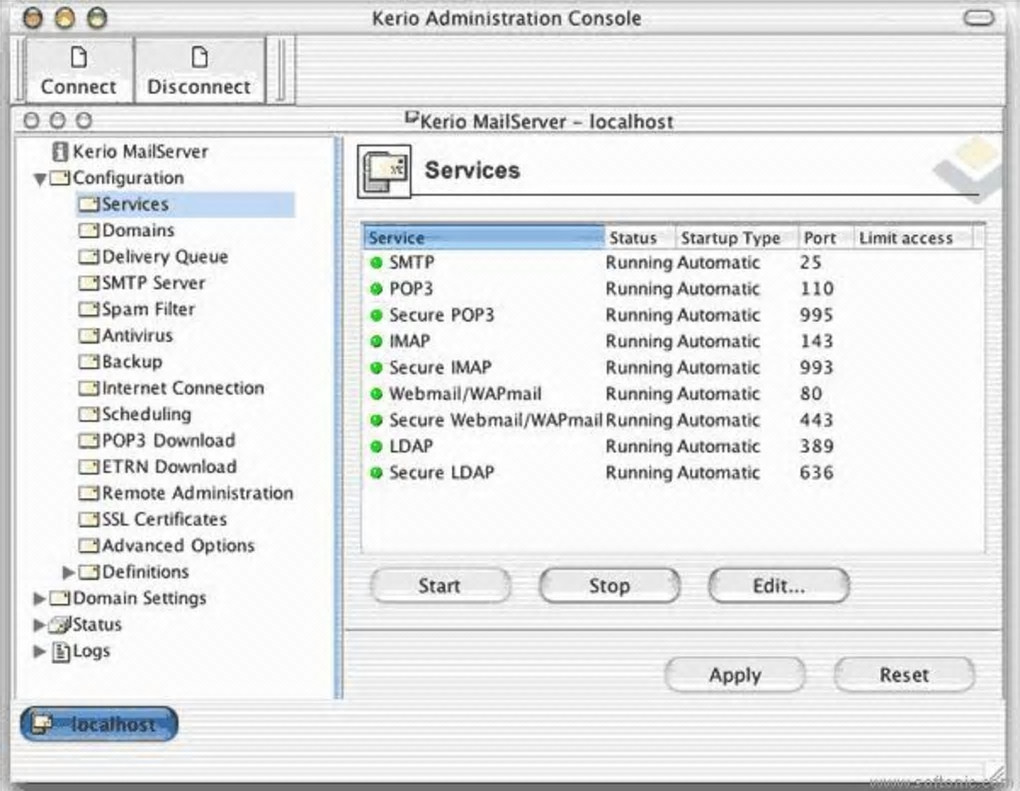Click the Definitions folder icon
This screenshot has width=1020, height=791.
[88, 572]
